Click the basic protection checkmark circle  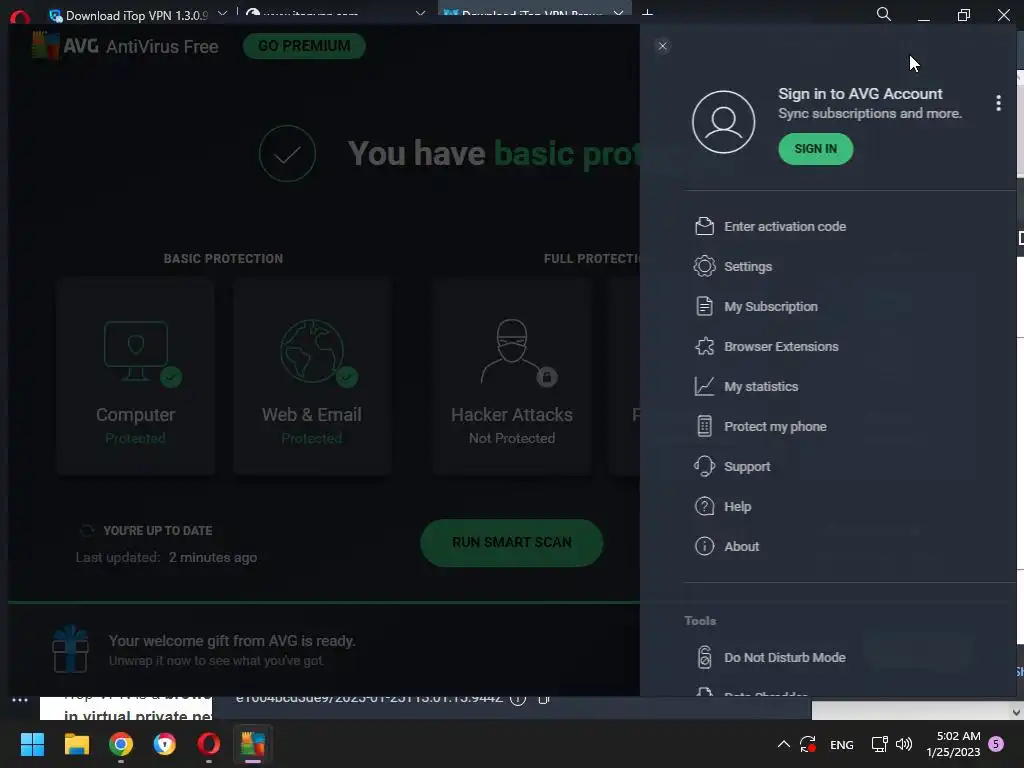pos(287,153)
